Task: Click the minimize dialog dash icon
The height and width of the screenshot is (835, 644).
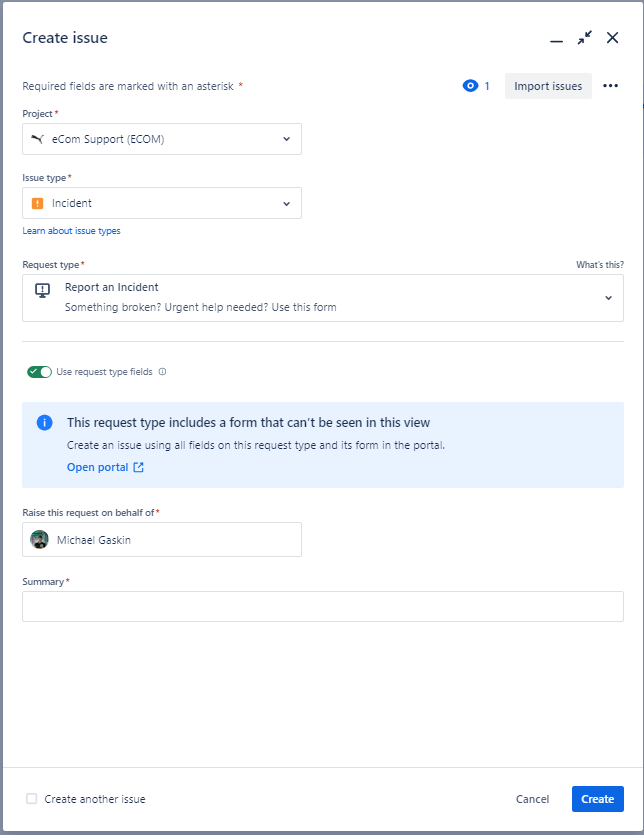Action: click(557, 40)
